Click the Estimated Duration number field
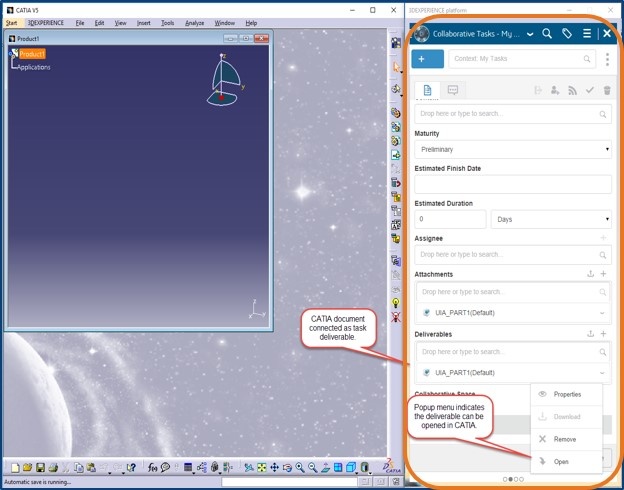Viewport: 624px width, 490px height. click(x=450, y=219)
